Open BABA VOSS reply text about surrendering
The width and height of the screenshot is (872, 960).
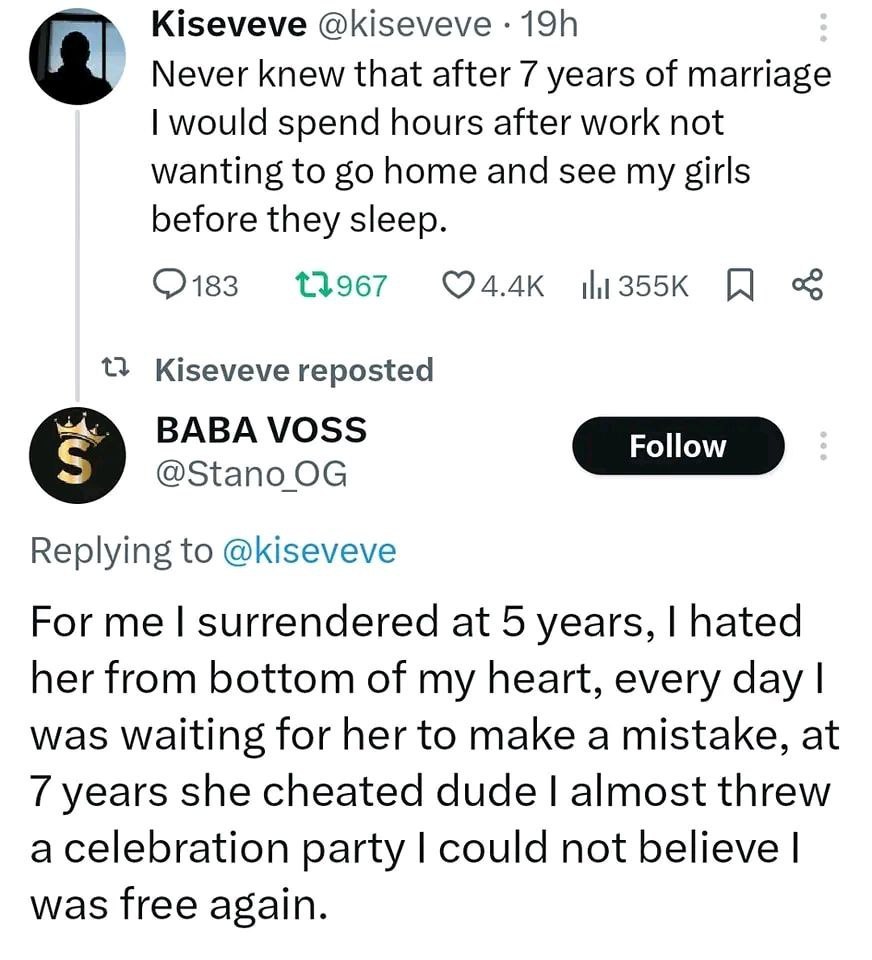435,763
